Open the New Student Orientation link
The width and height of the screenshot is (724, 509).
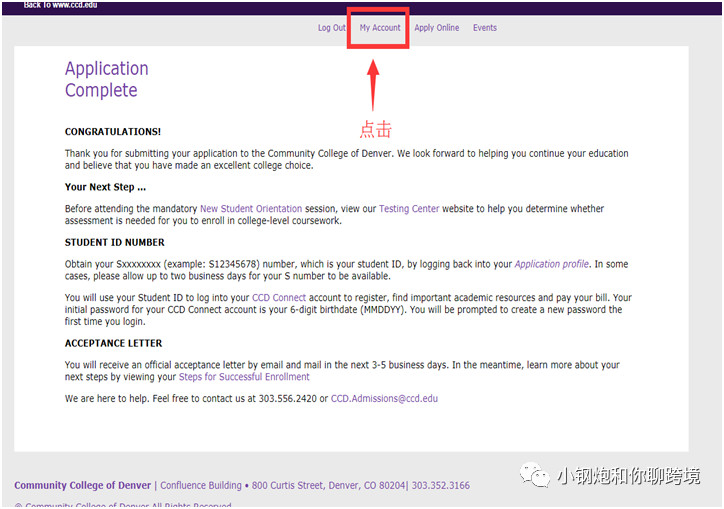pos(251,209)
